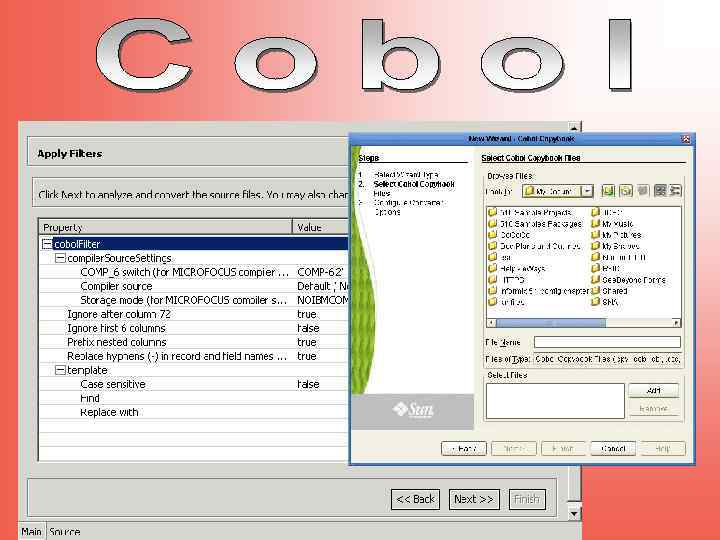Click the NOIBMCOMP storage mode value

tap(323, 300)
